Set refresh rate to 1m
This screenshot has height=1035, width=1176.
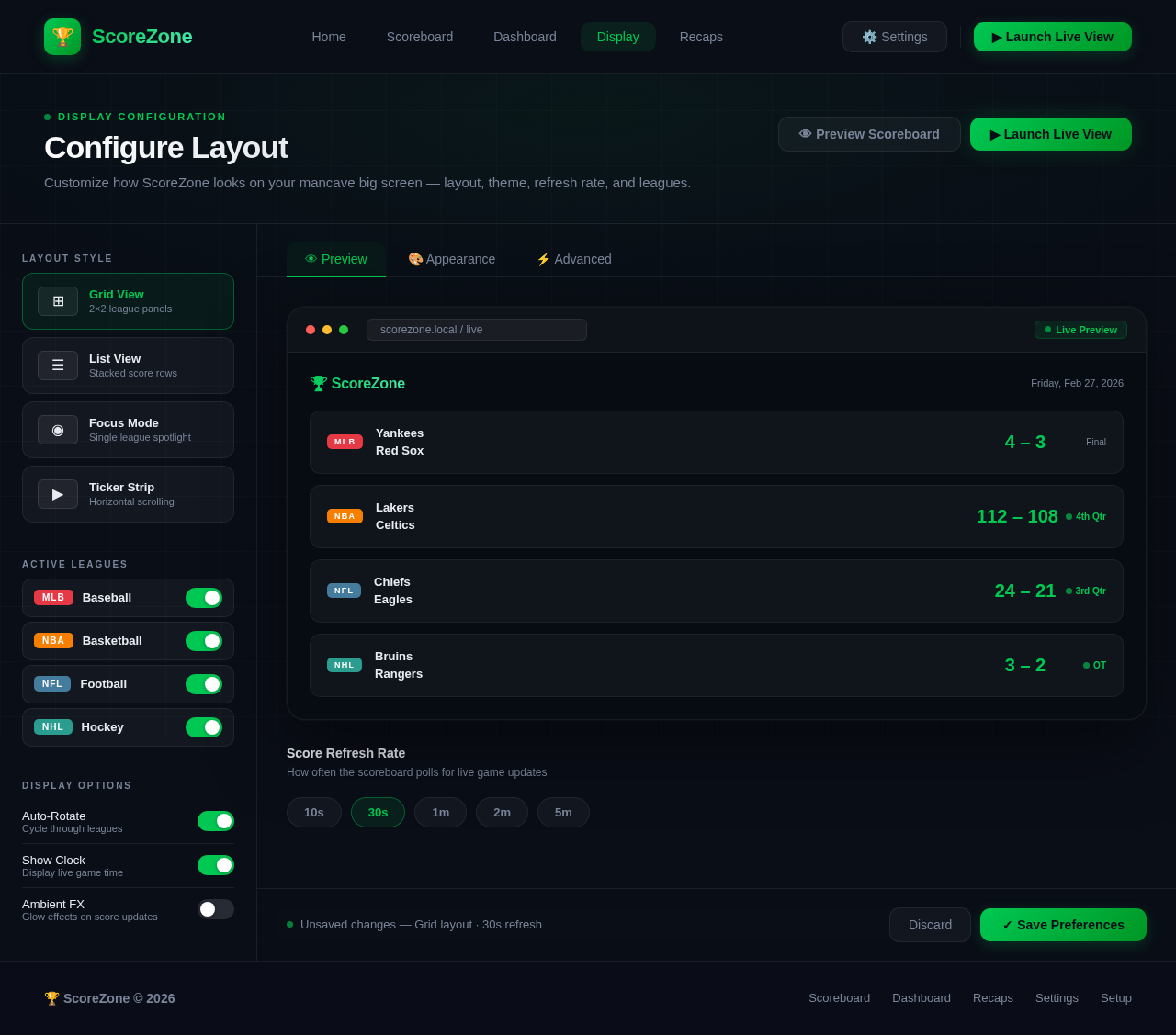[440, 812]
